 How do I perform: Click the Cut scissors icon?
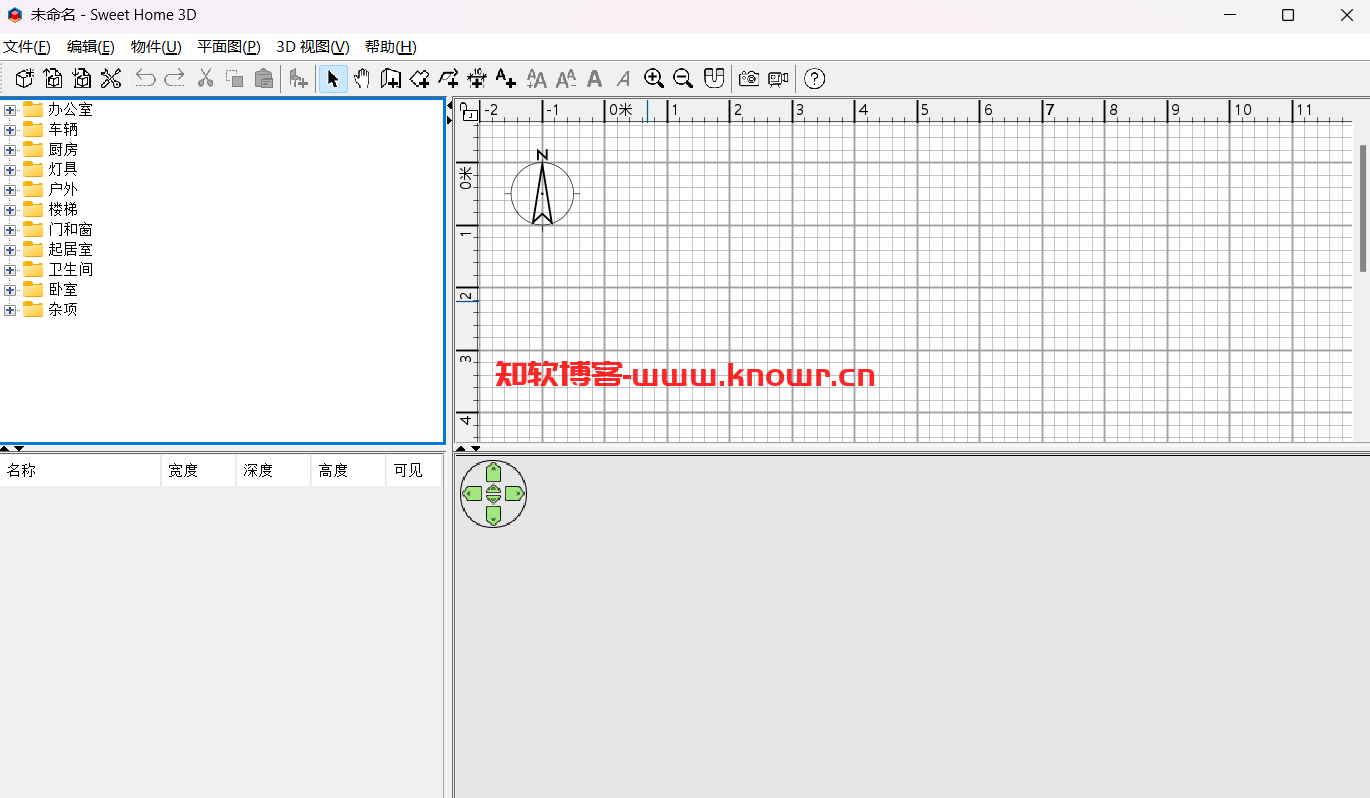click(206, 78)
